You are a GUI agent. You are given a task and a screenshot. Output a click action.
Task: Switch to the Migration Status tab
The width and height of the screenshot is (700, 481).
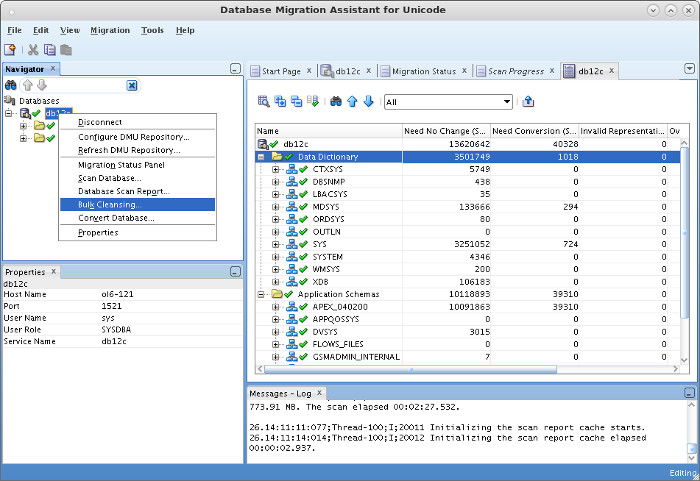(x=423, y=71)
